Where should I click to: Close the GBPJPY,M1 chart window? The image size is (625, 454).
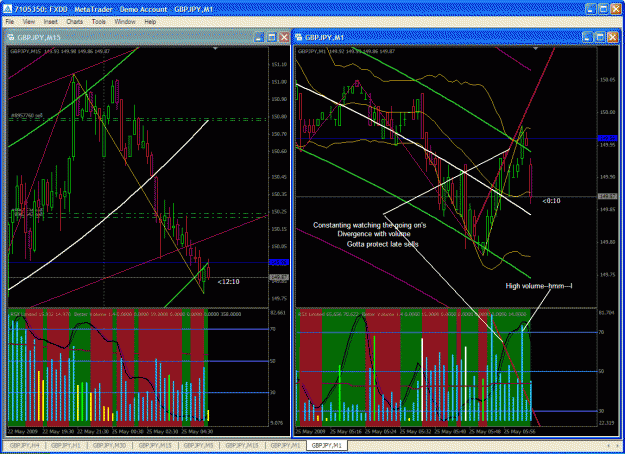[613, 37]
